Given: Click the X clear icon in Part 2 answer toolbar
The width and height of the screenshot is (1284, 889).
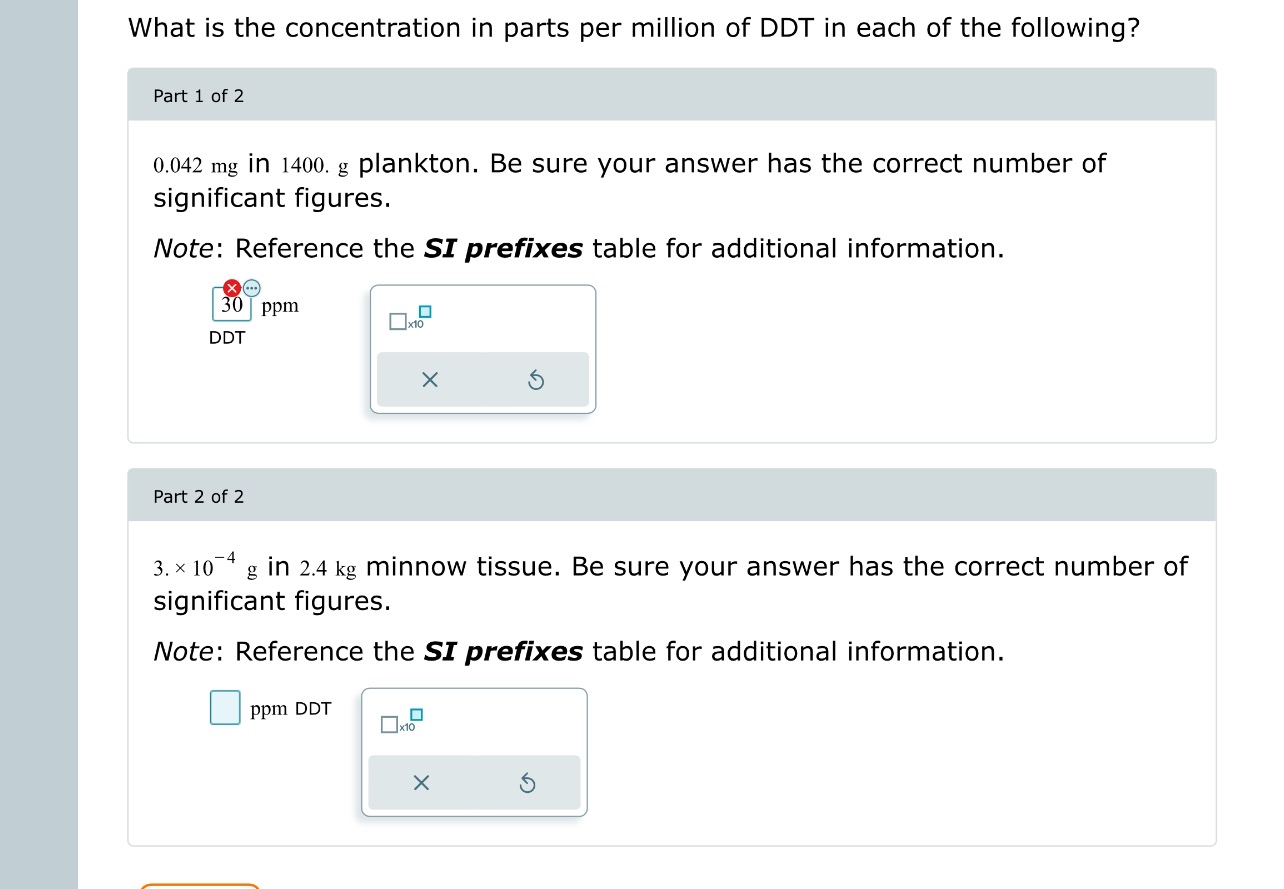Looking at the screenshot, I should tap(421, 783).
